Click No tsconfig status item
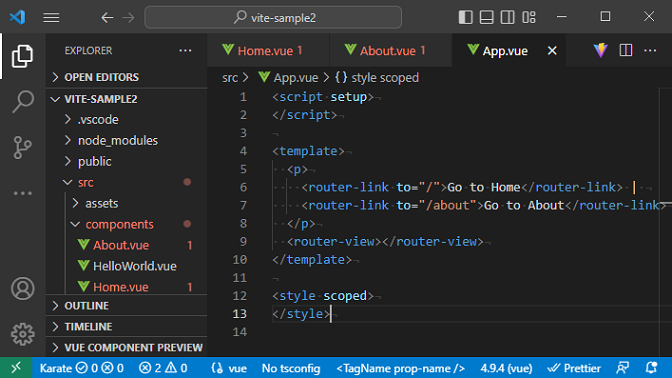 click(x=291, y=368)
